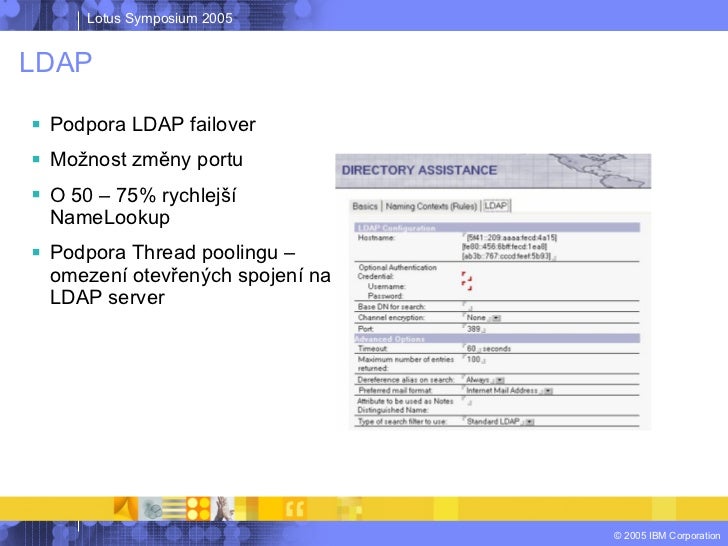Click the quotation marks icon in footer band

(x=294, y=509)
